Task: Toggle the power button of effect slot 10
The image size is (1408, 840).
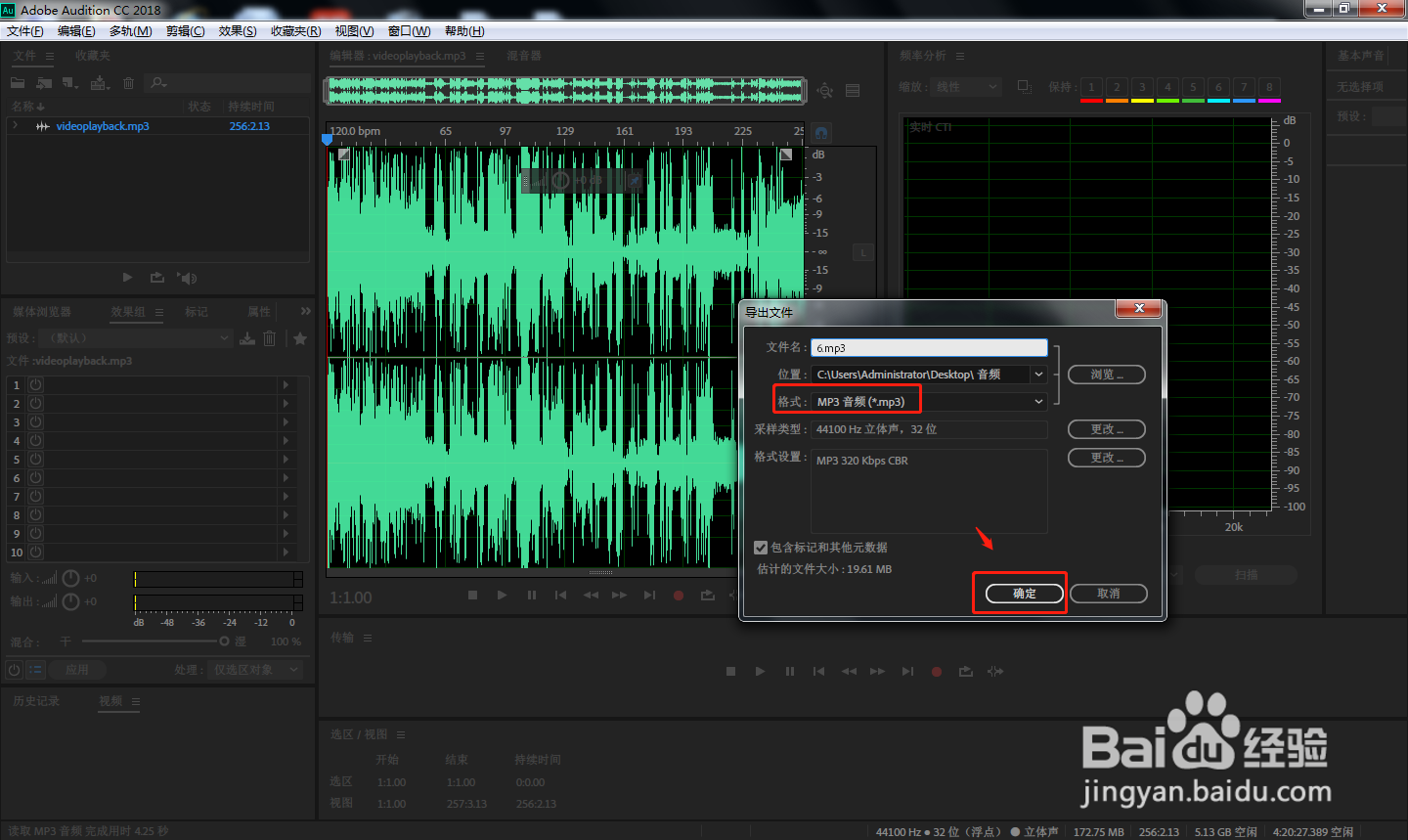Action: click(35, 553)
